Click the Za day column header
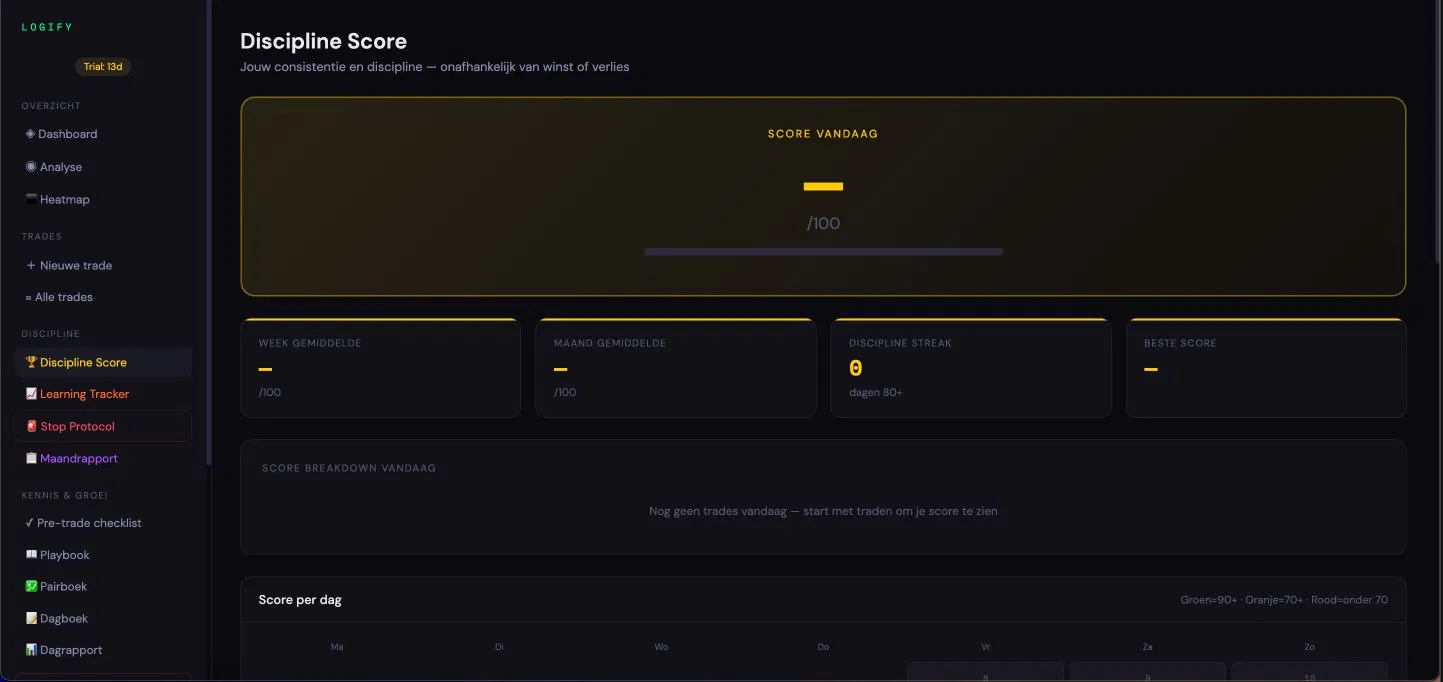Image resolution: width=1443 pixels, height=682 pixels. [1147, 647]
